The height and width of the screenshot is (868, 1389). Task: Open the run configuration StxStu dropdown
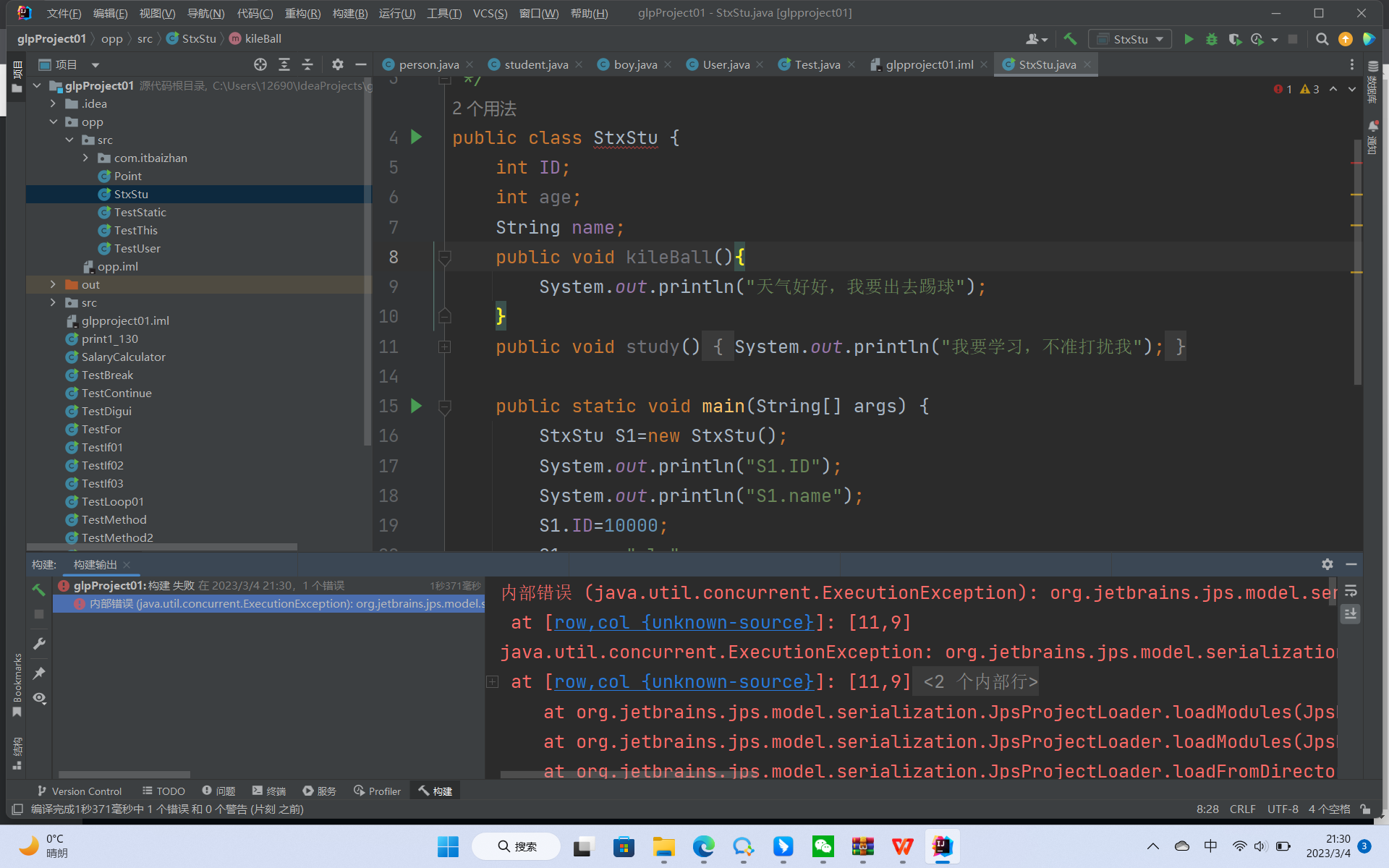coord(1130,39)
